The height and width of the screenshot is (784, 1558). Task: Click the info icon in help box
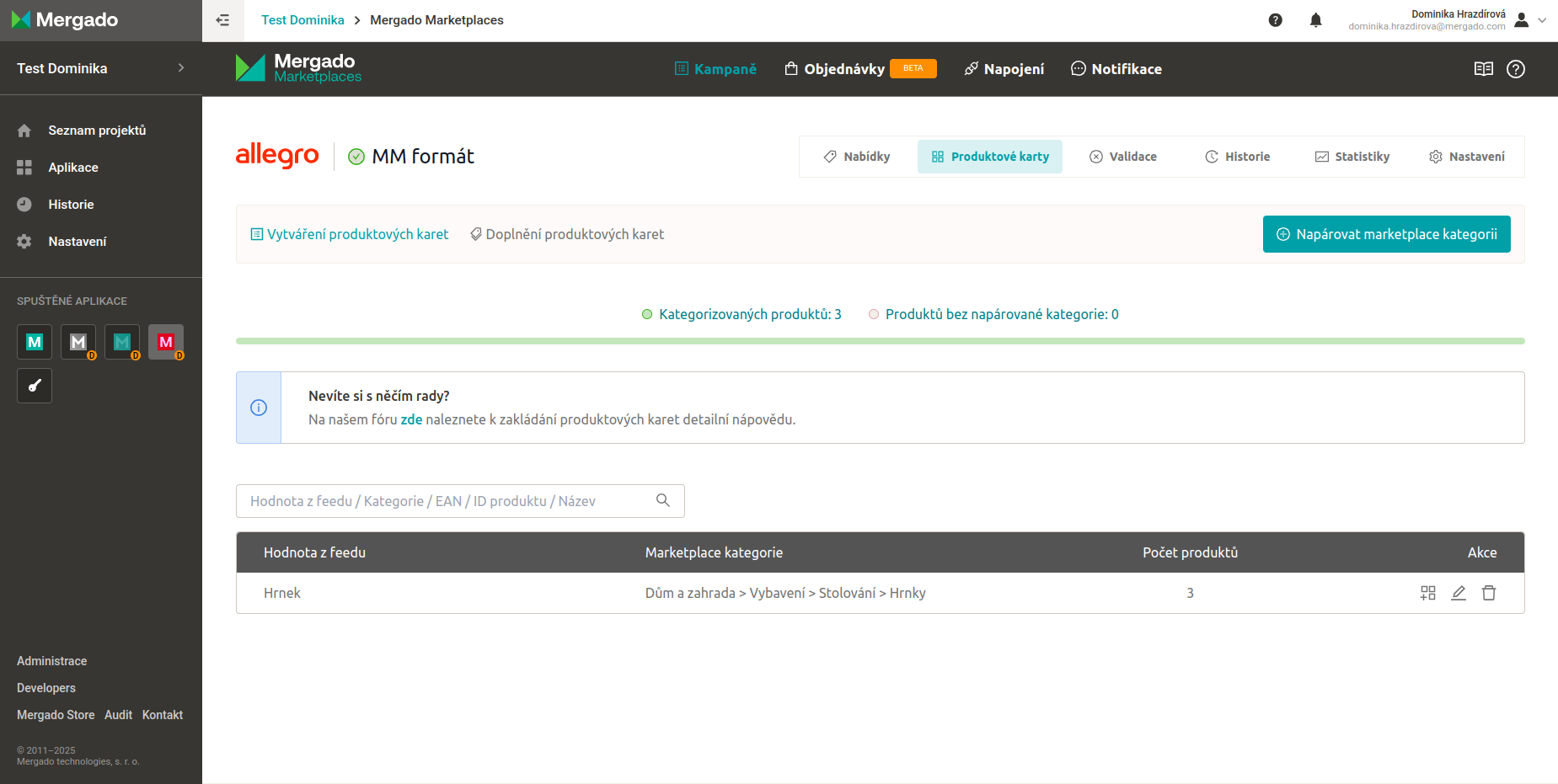pyautogui.click(x=259, y=408)
